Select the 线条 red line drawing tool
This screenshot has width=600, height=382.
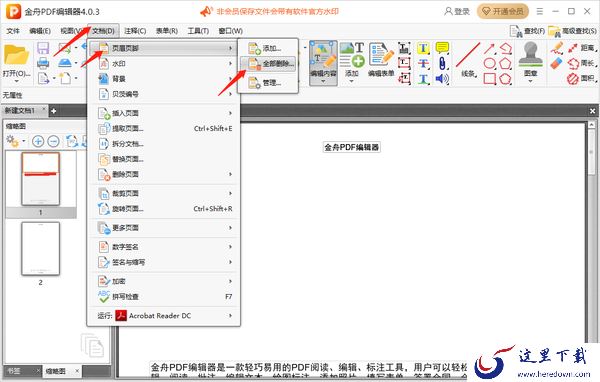[x=468, y=59]
